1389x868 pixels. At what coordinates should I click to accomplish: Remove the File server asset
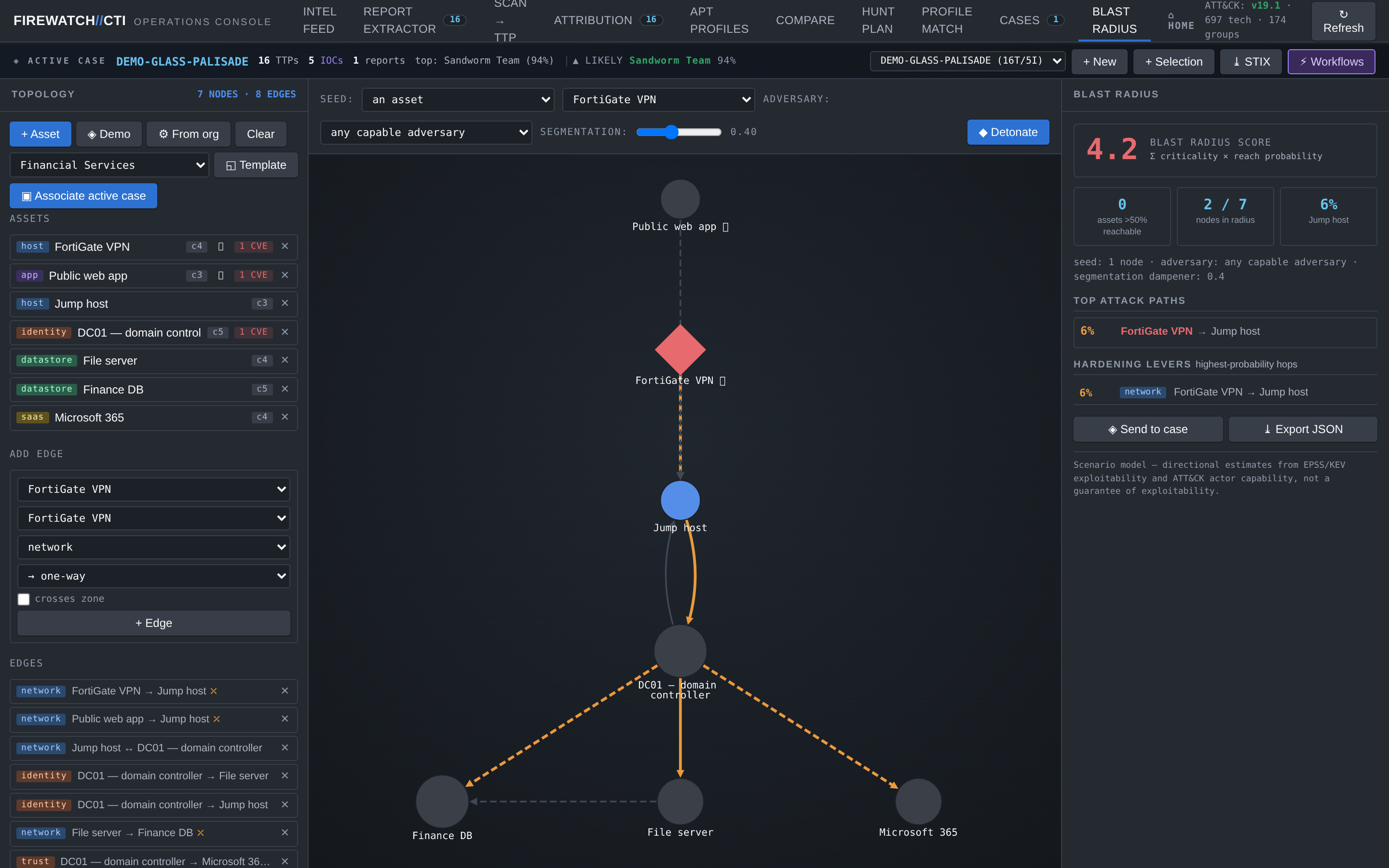pos(285,361)
